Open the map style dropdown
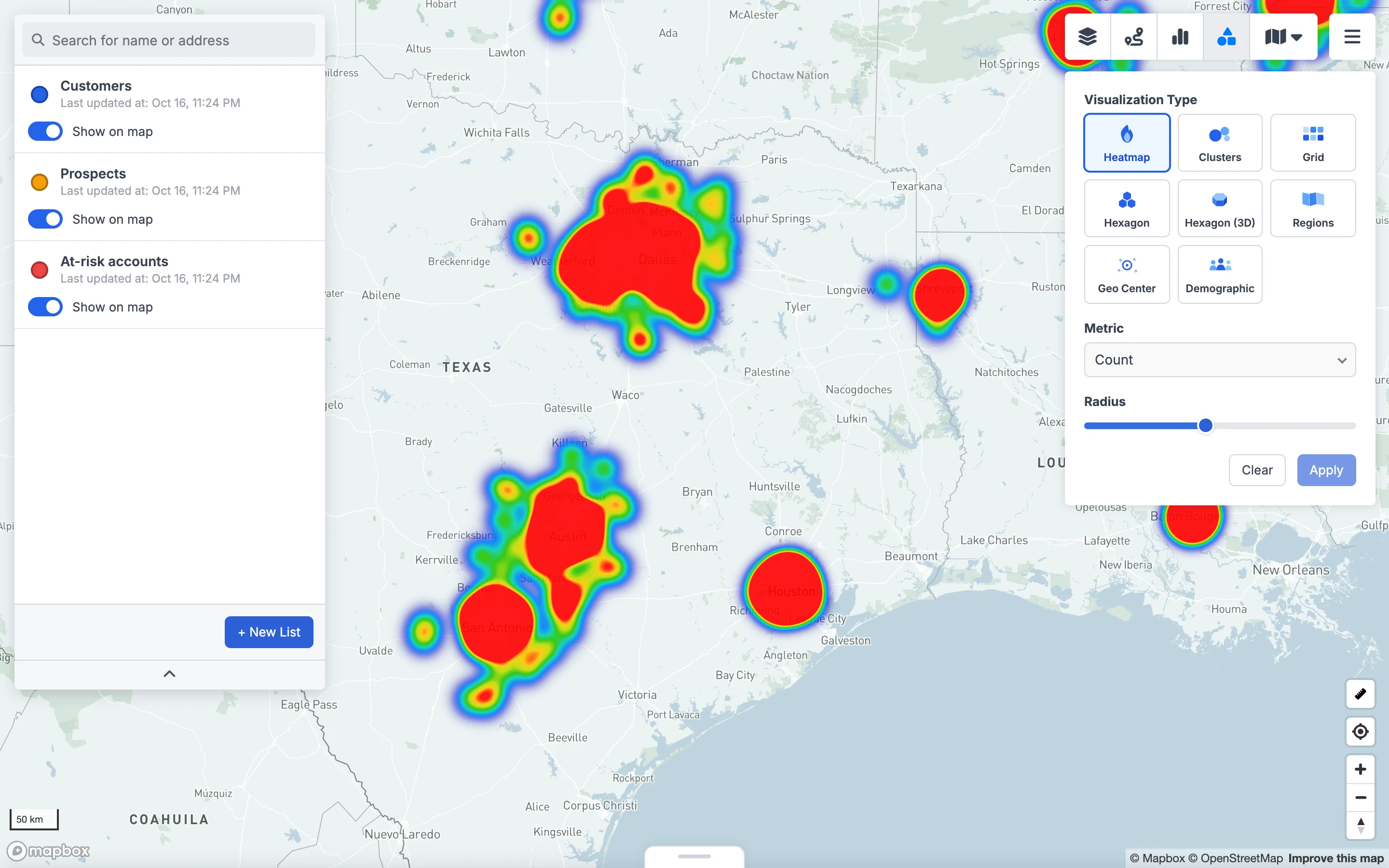 point(1283,37)
